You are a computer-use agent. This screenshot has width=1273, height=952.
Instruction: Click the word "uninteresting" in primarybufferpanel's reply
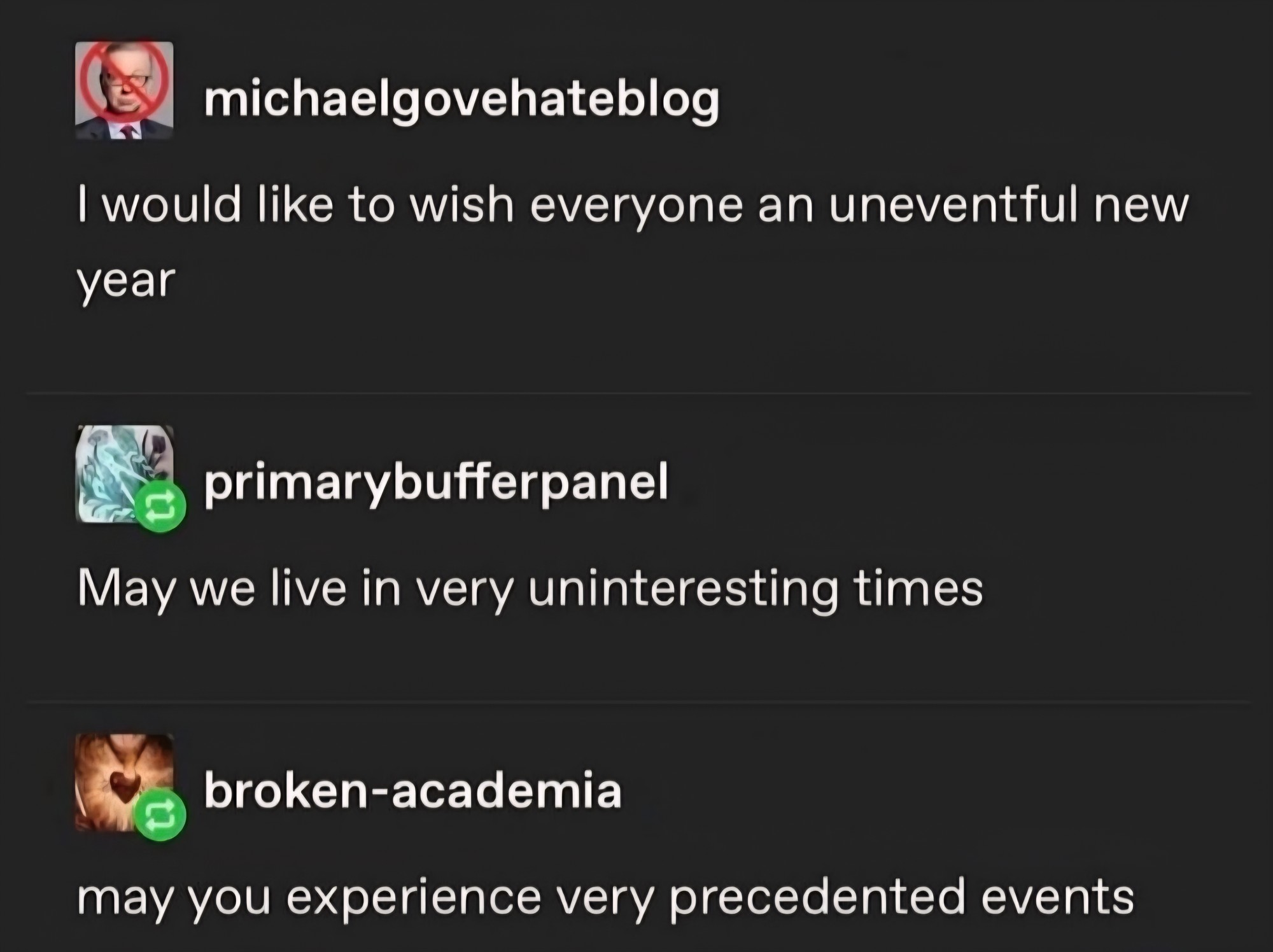[x=682, y=589]
